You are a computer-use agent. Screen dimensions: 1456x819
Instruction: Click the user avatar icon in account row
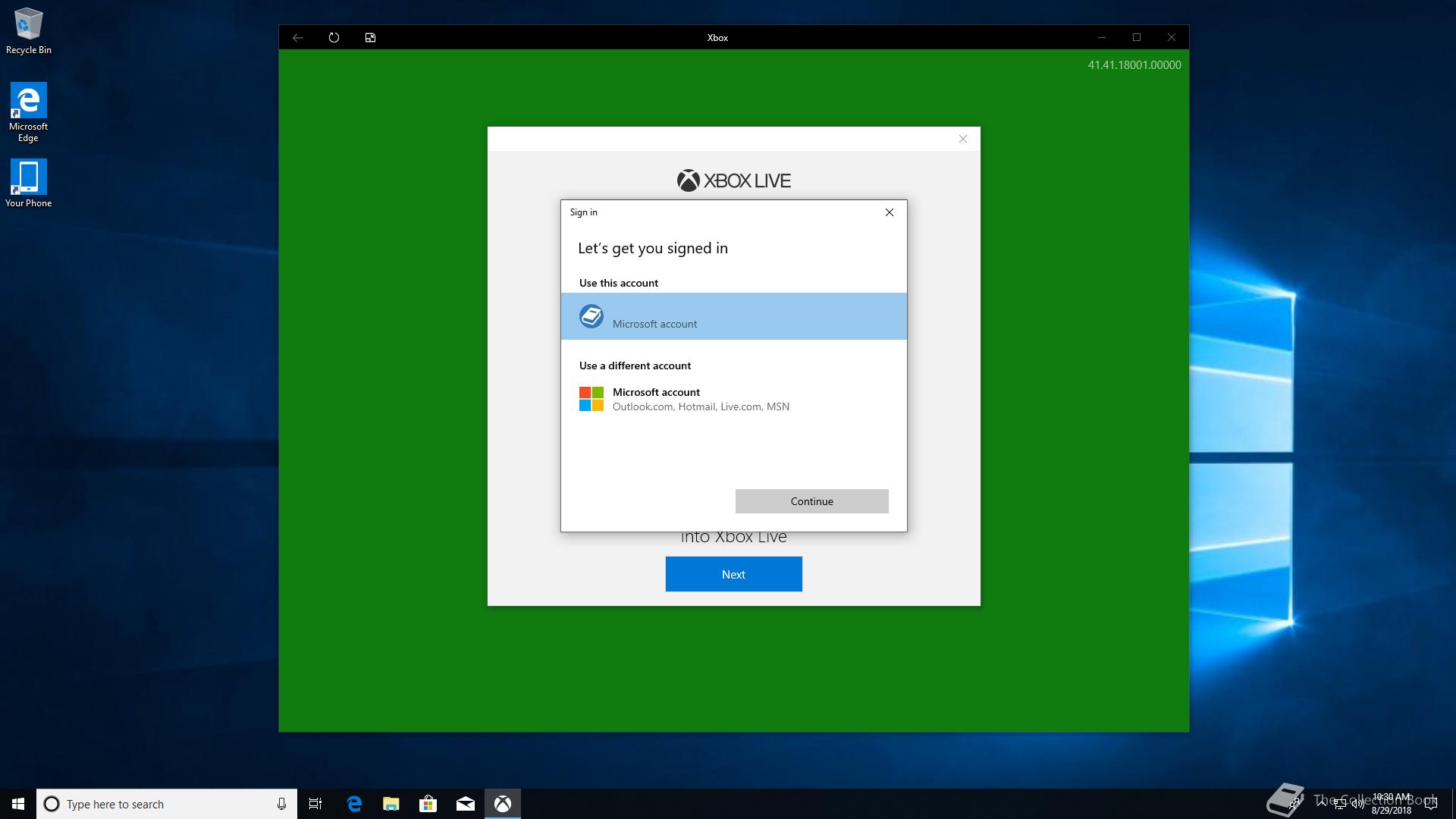[x=591, y=316]
